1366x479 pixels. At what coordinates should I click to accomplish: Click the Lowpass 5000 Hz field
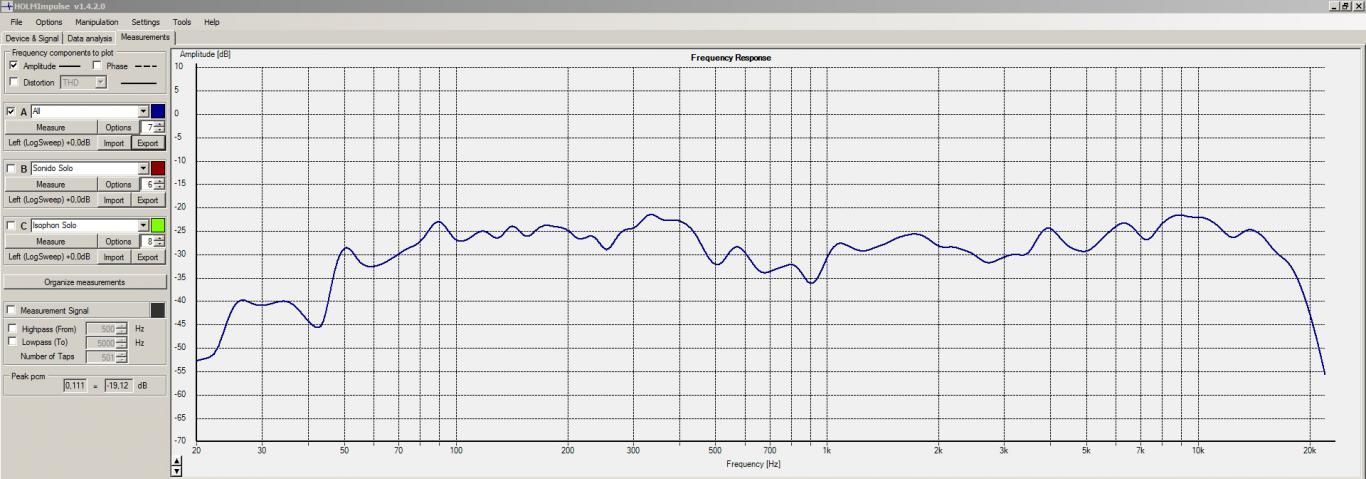click(107, 342)
